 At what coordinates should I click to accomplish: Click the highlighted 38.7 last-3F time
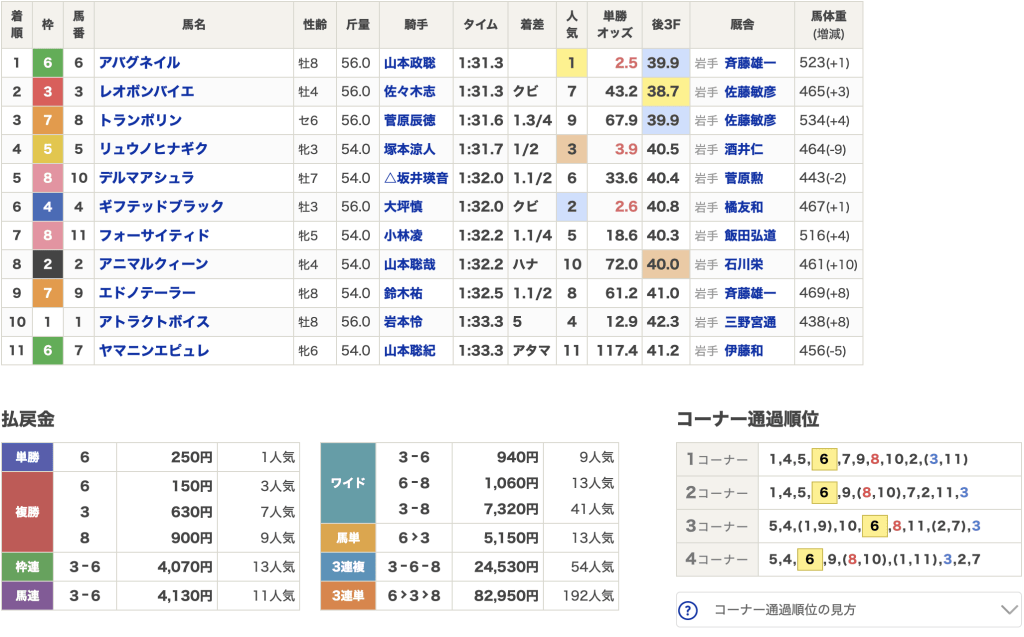click(665, 91)
